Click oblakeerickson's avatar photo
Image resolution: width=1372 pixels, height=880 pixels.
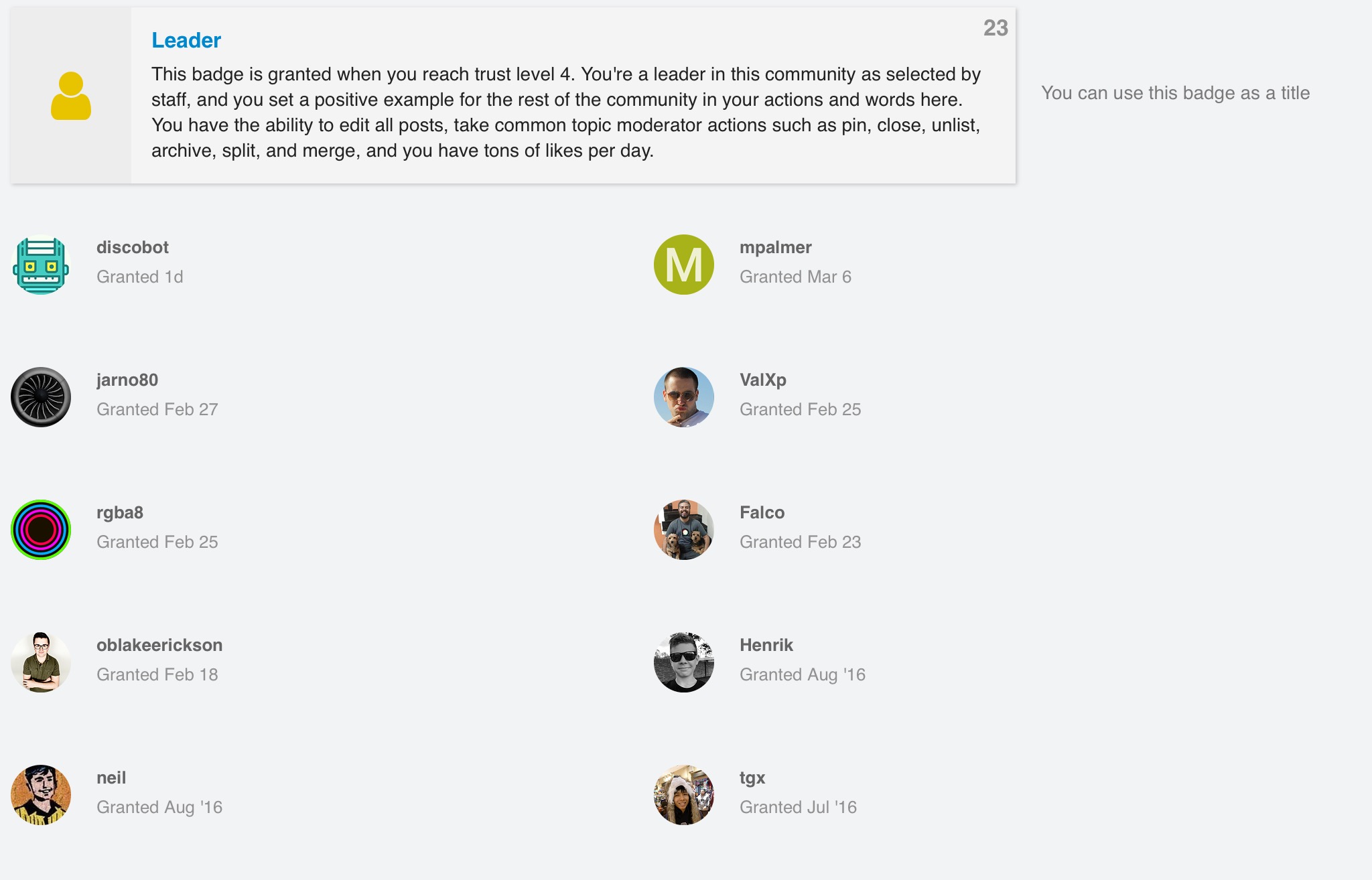(x=41, y=662)
